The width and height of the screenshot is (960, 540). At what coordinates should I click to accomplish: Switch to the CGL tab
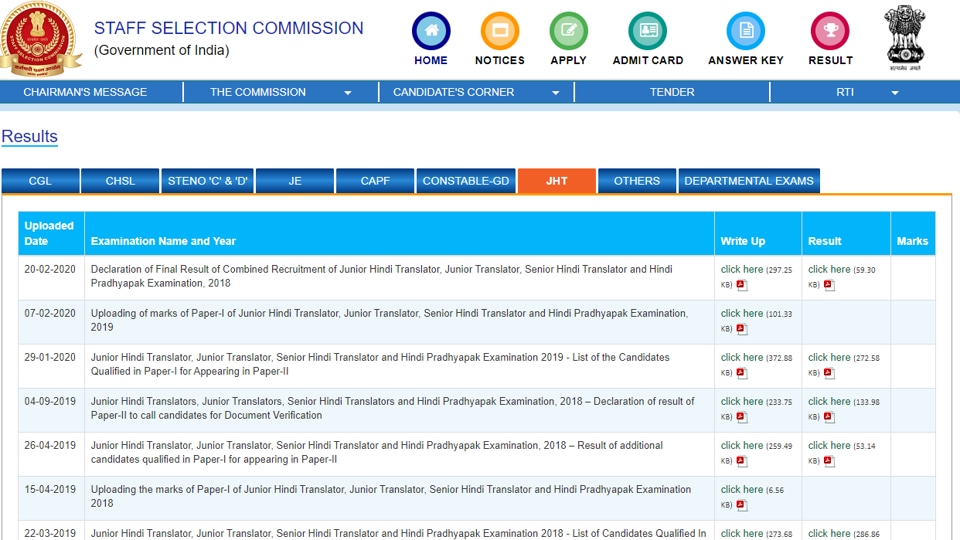[x=40, y=181]
